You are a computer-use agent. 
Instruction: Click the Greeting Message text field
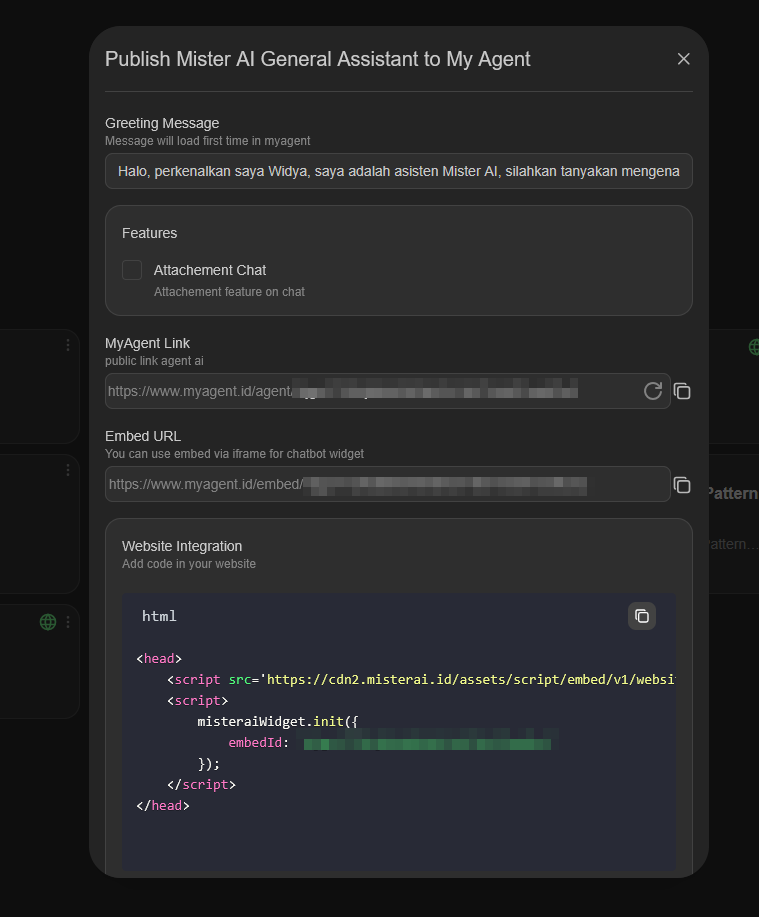tap(398, 171)
